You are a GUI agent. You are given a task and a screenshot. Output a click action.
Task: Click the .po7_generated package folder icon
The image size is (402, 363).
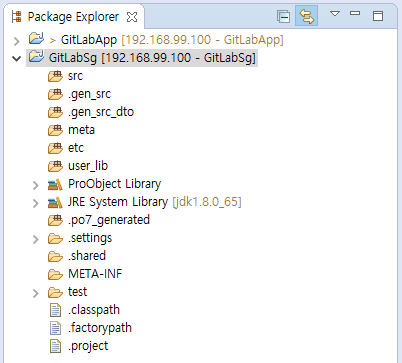tap(55, 220)
